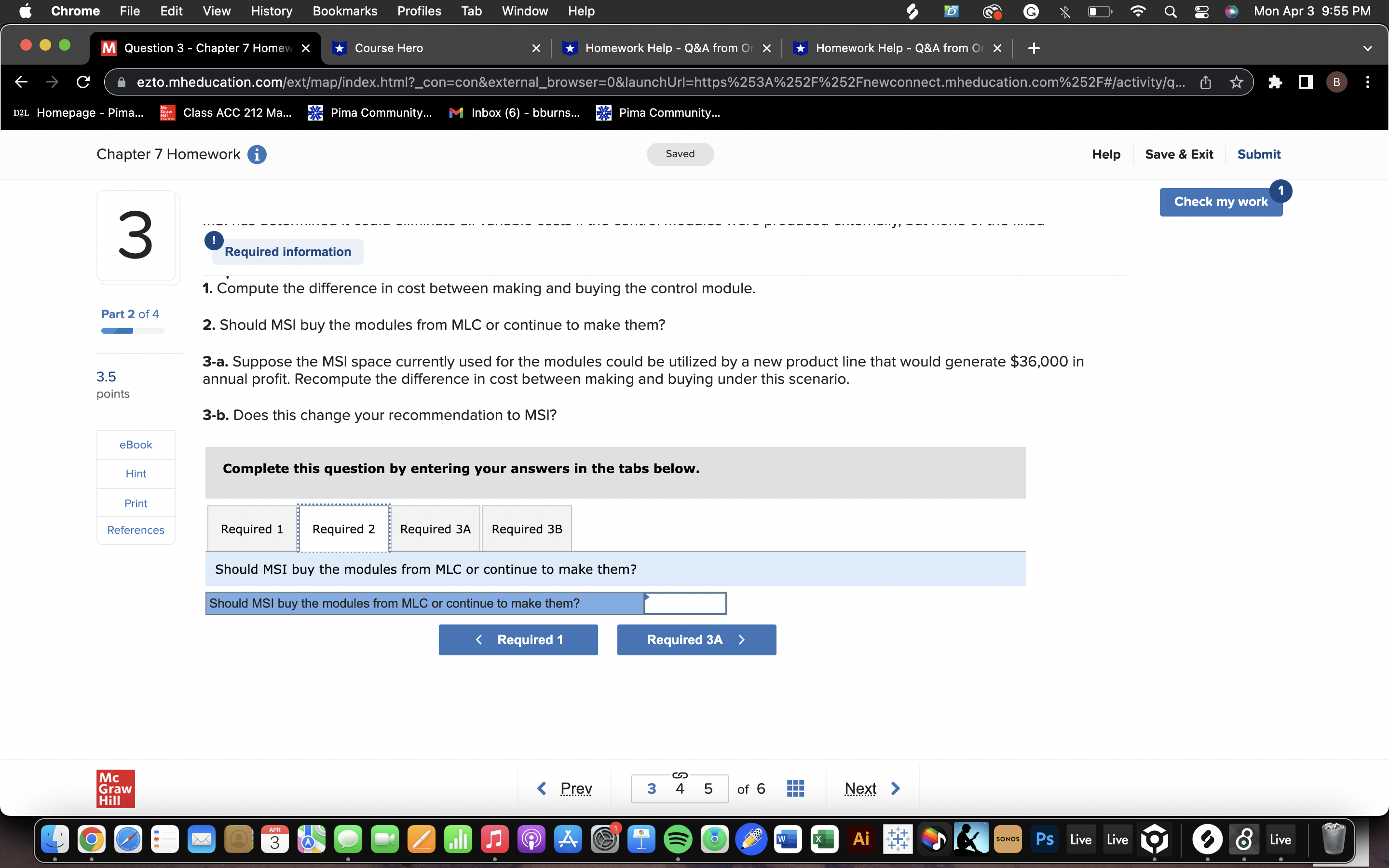Viewport: 1389px width, 868px height.
Task: Select question page 5 in navigator
Action: click(708, 788)
